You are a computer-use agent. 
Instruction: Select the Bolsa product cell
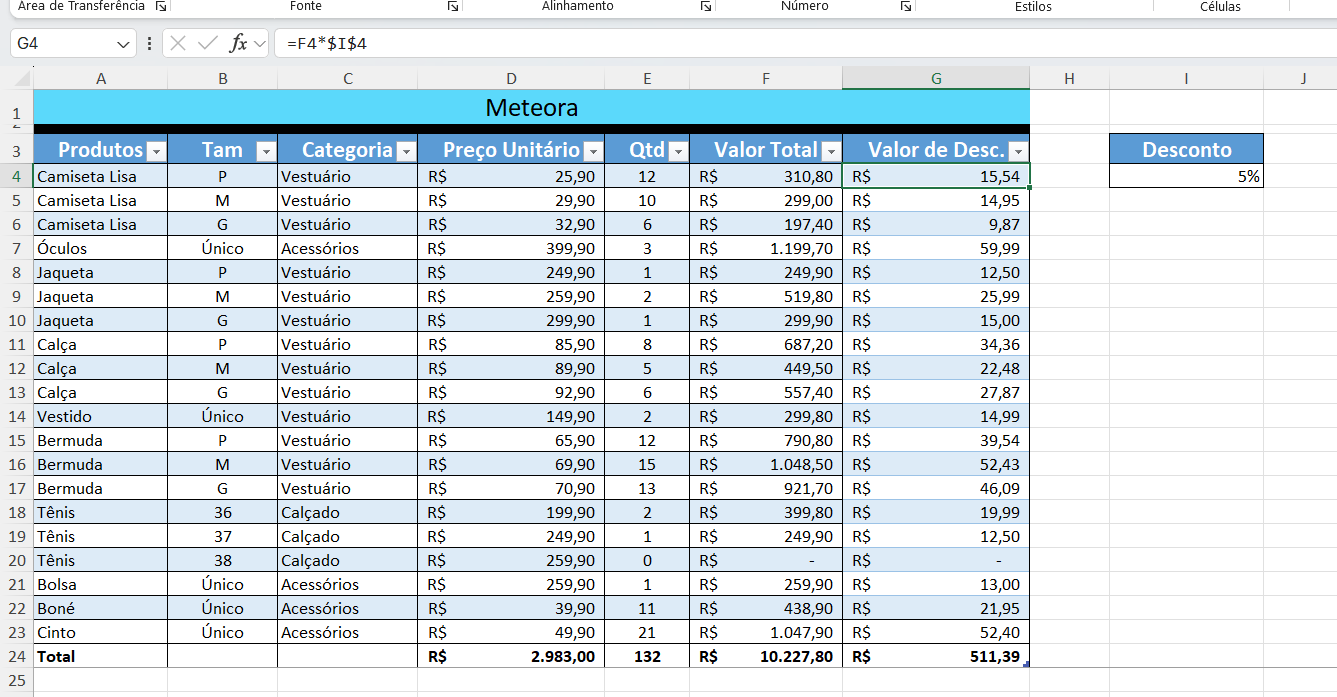pos(100,584)
